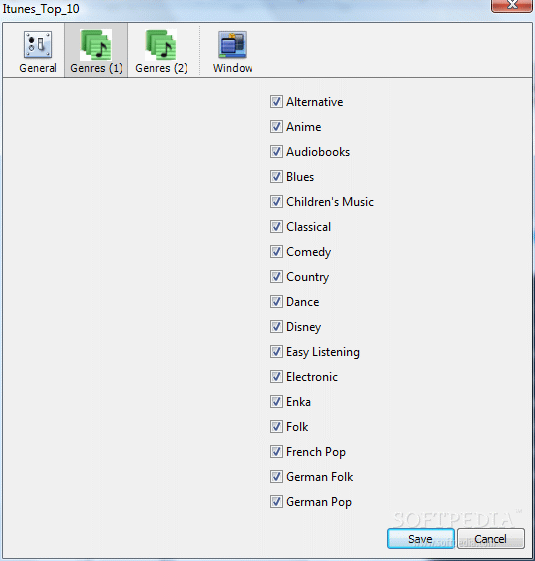The height and width of the screenshot is (561, 535).
Task: Toggle the German Pop checkbox
Action: (x=276, y=502)
